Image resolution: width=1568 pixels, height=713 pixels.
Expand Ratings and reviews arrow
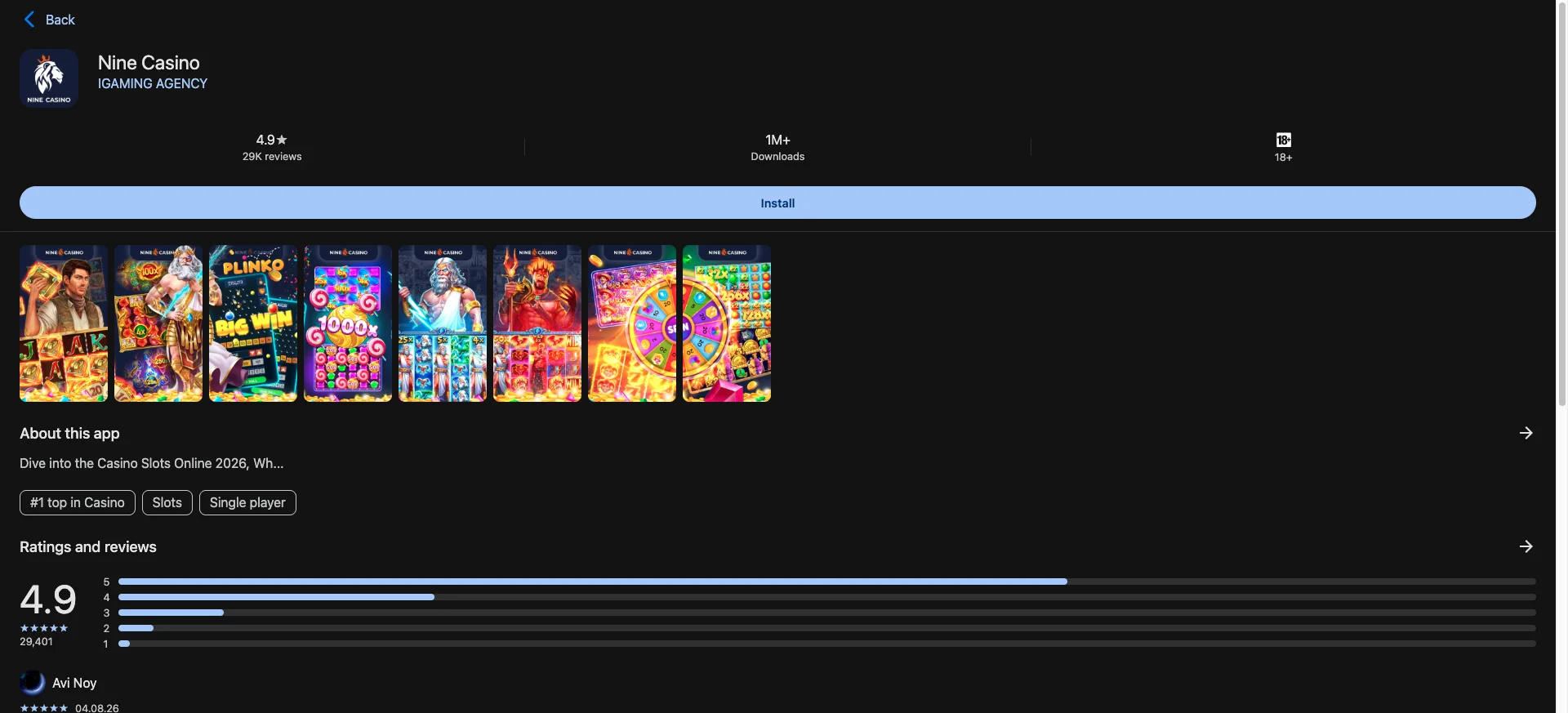1526,546
